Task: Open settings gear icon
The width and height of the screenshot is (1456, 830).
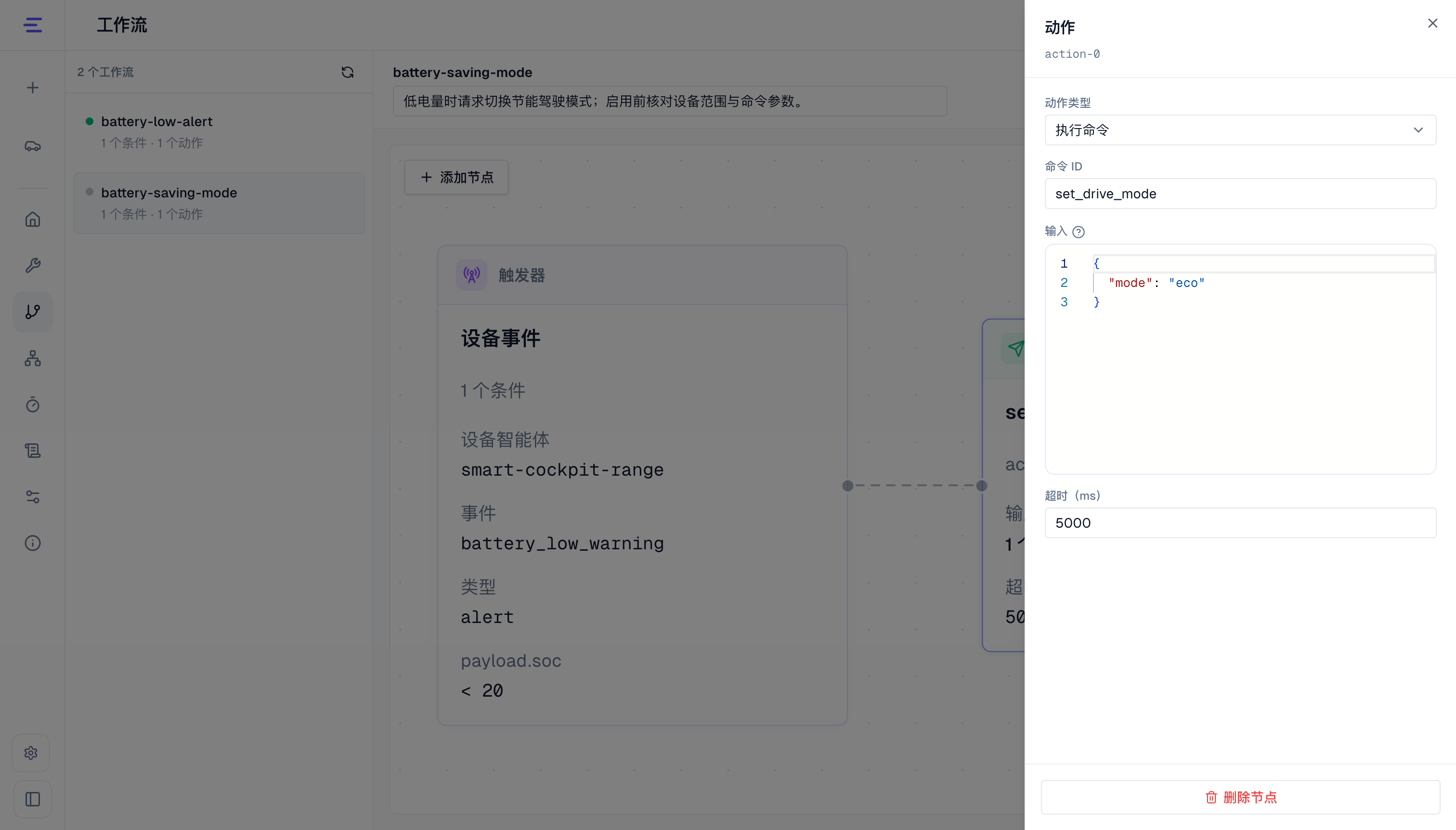Action: click(x=31, y=753)
